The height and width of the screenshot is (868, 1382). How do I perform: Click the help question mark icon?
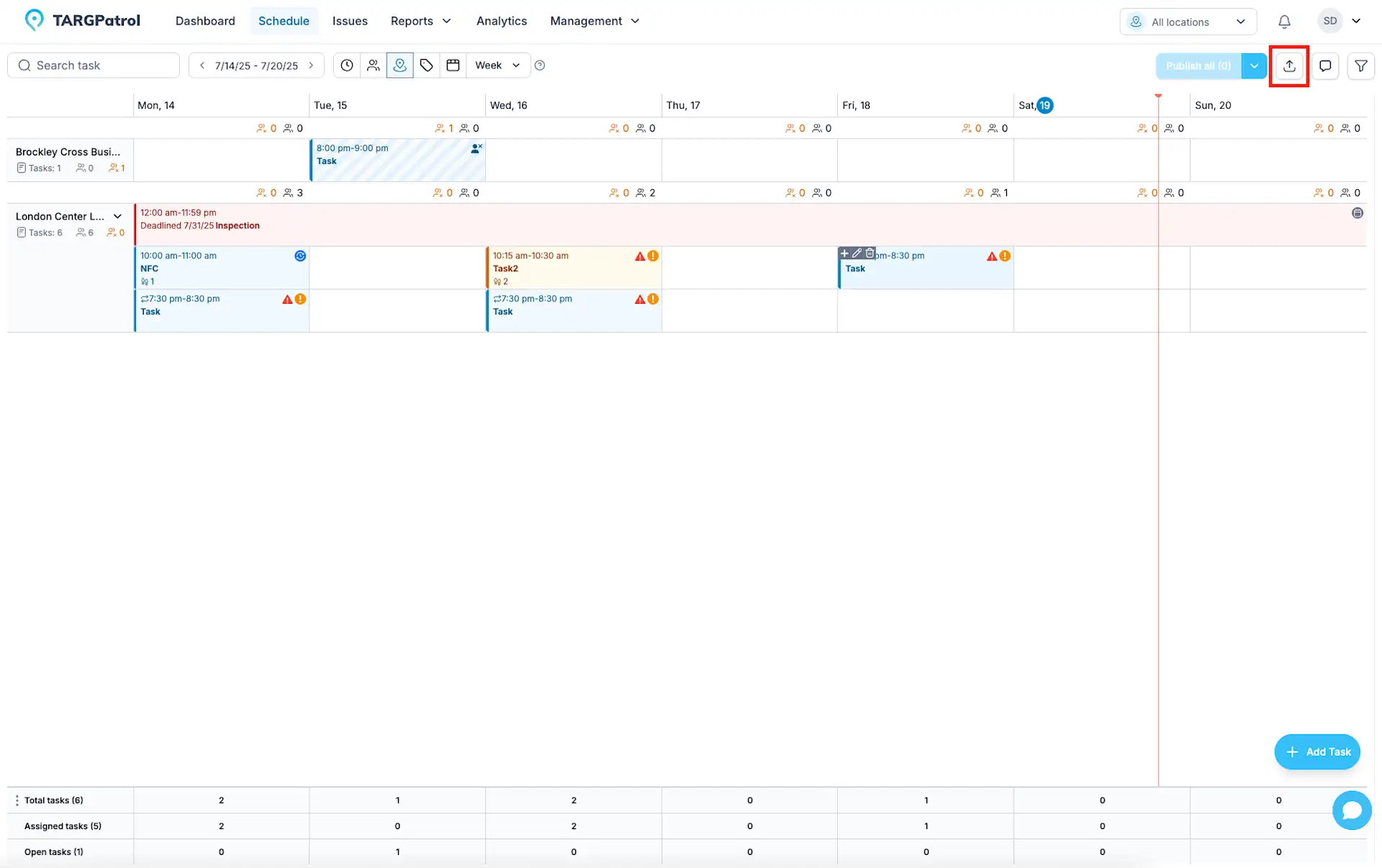coord(540,65)
